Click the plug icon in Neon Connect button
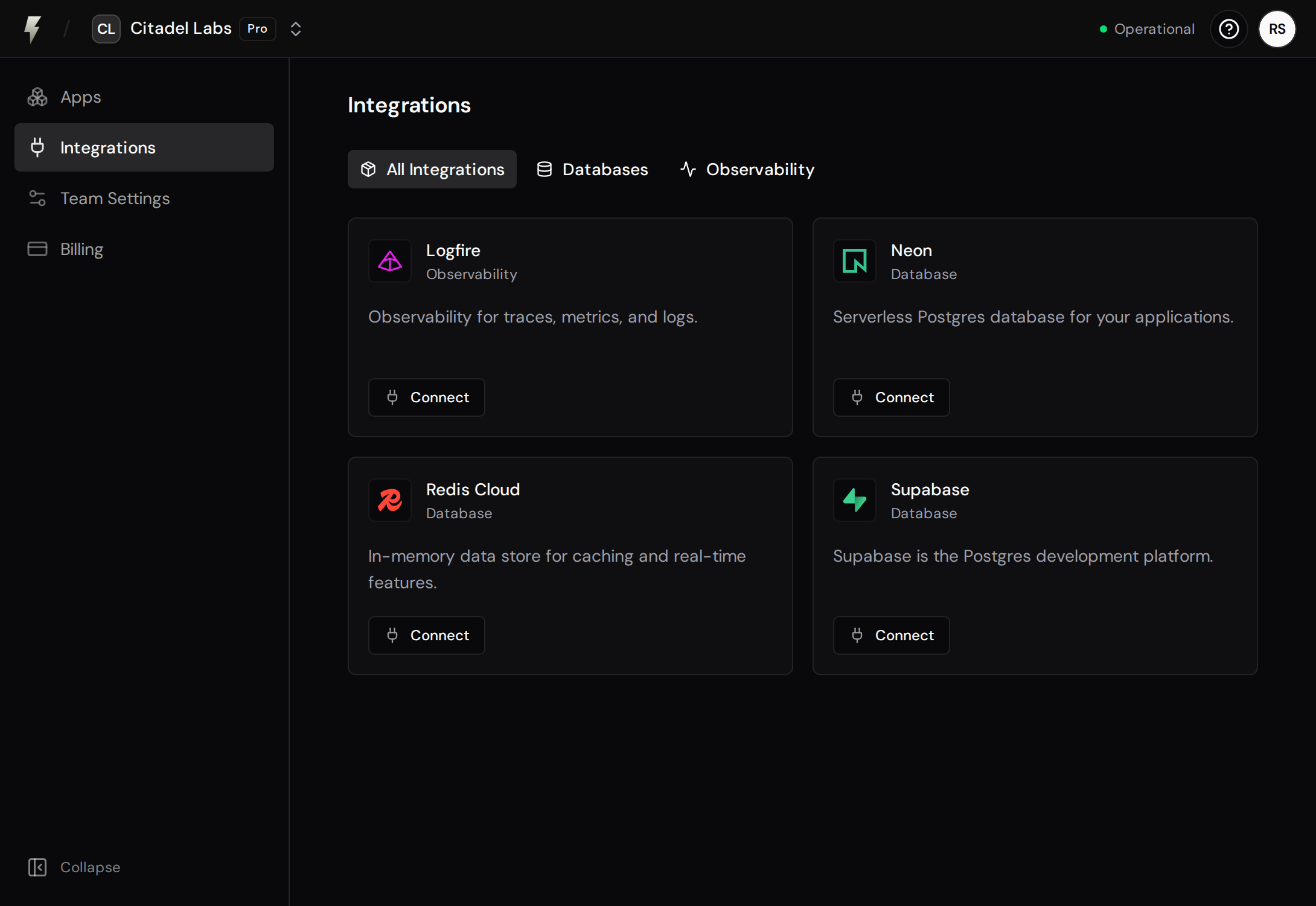This screenshot has width=1316, height=906. (857, 397)
